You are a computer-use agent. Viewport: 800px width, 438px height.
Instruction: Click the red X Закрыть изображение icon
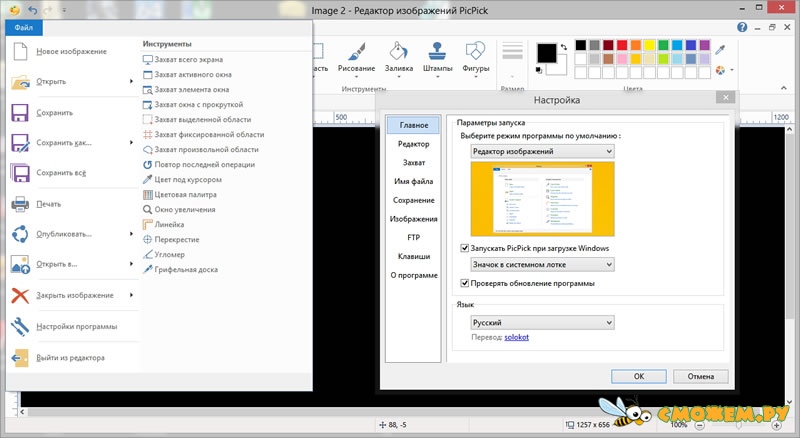[20, 295]
